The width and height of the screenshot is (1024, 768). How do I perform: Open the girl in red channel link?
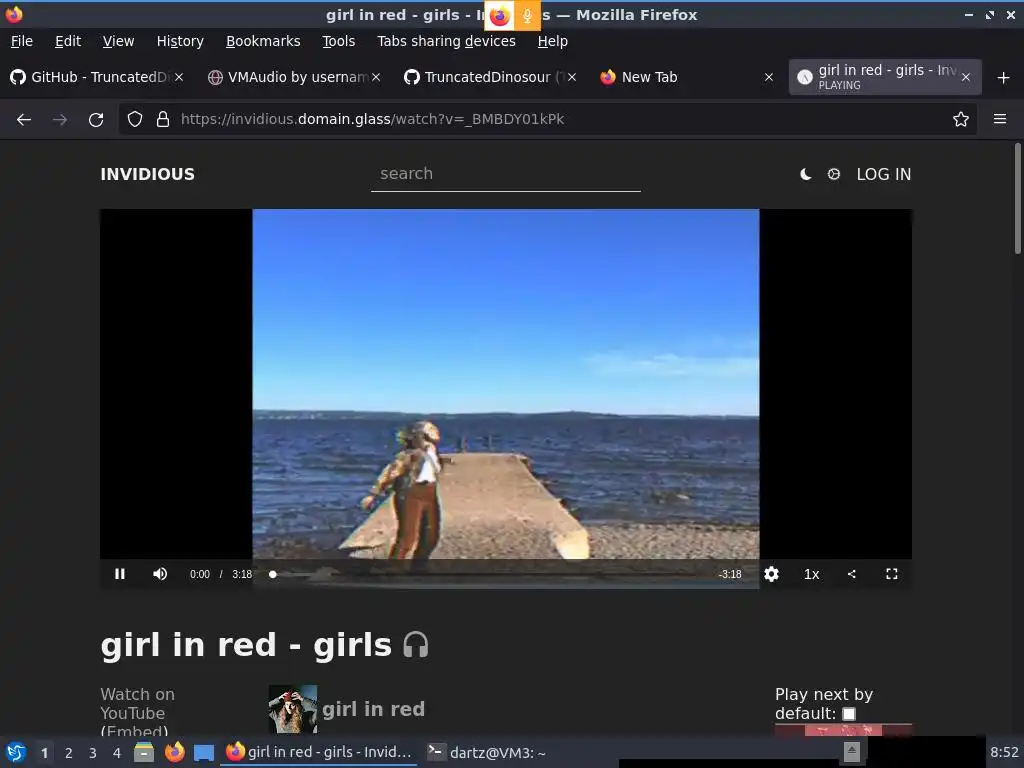point(374,709)
